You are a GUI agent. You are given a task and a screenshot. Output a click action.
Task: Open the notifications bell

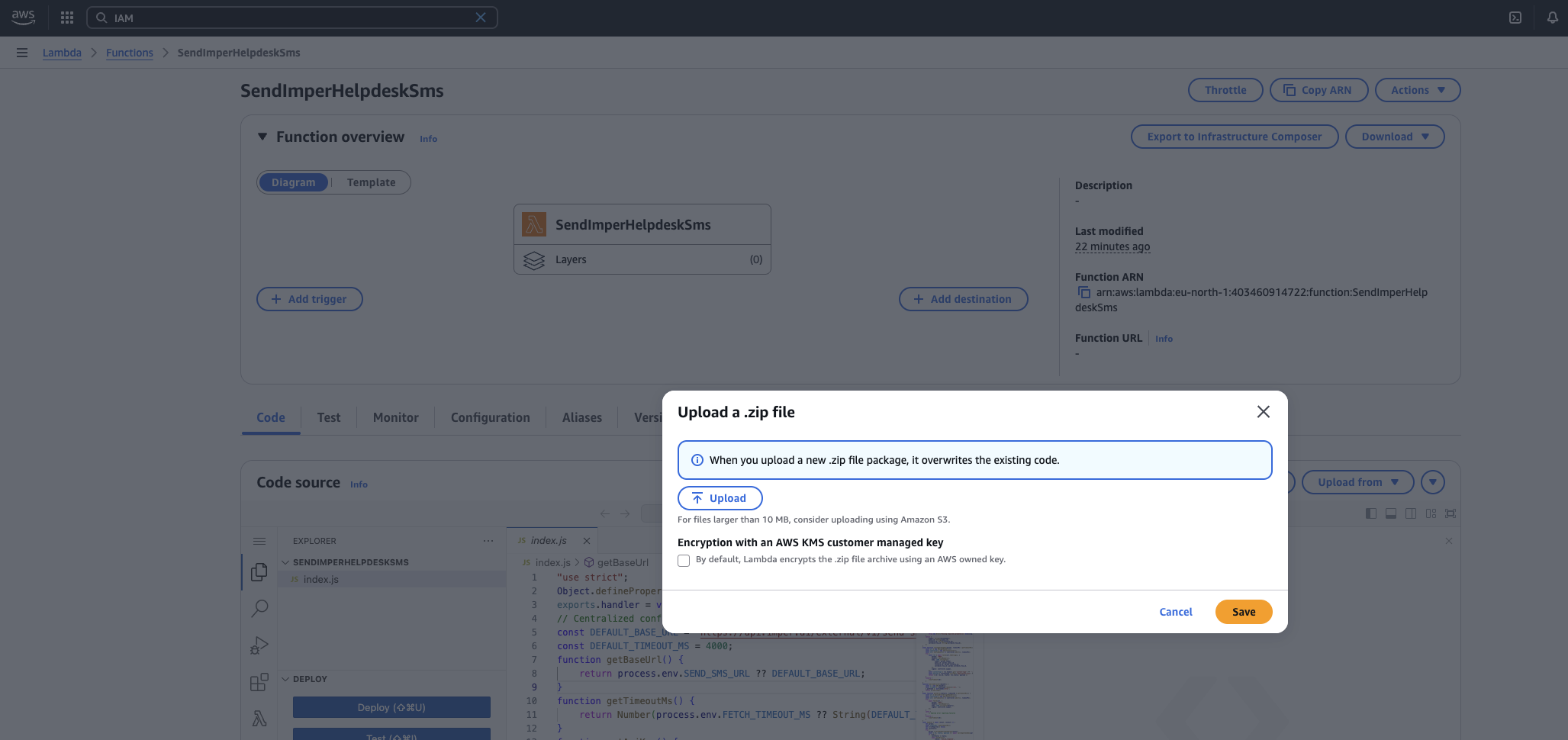(x=1552, y=18)
